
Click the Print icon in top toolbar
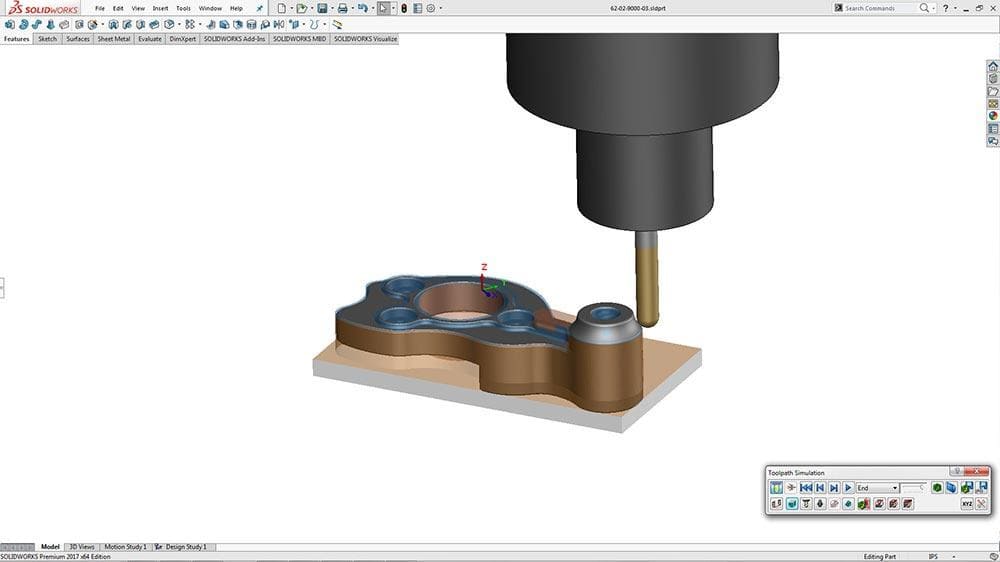pos(342,8)
